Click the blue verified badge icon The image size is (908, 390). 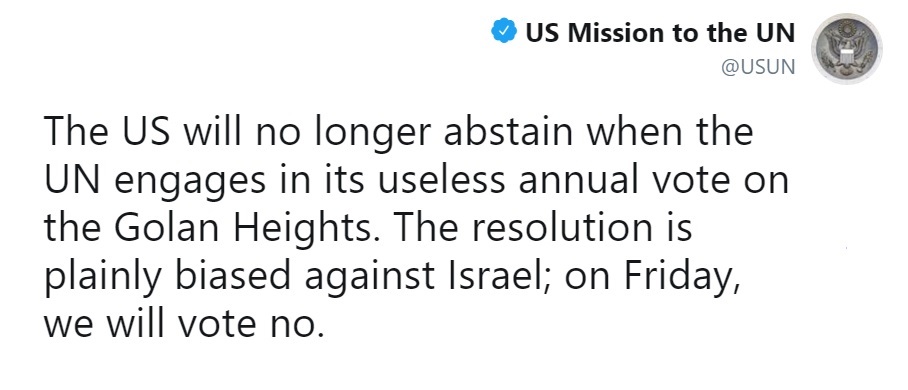click(504, 31)
